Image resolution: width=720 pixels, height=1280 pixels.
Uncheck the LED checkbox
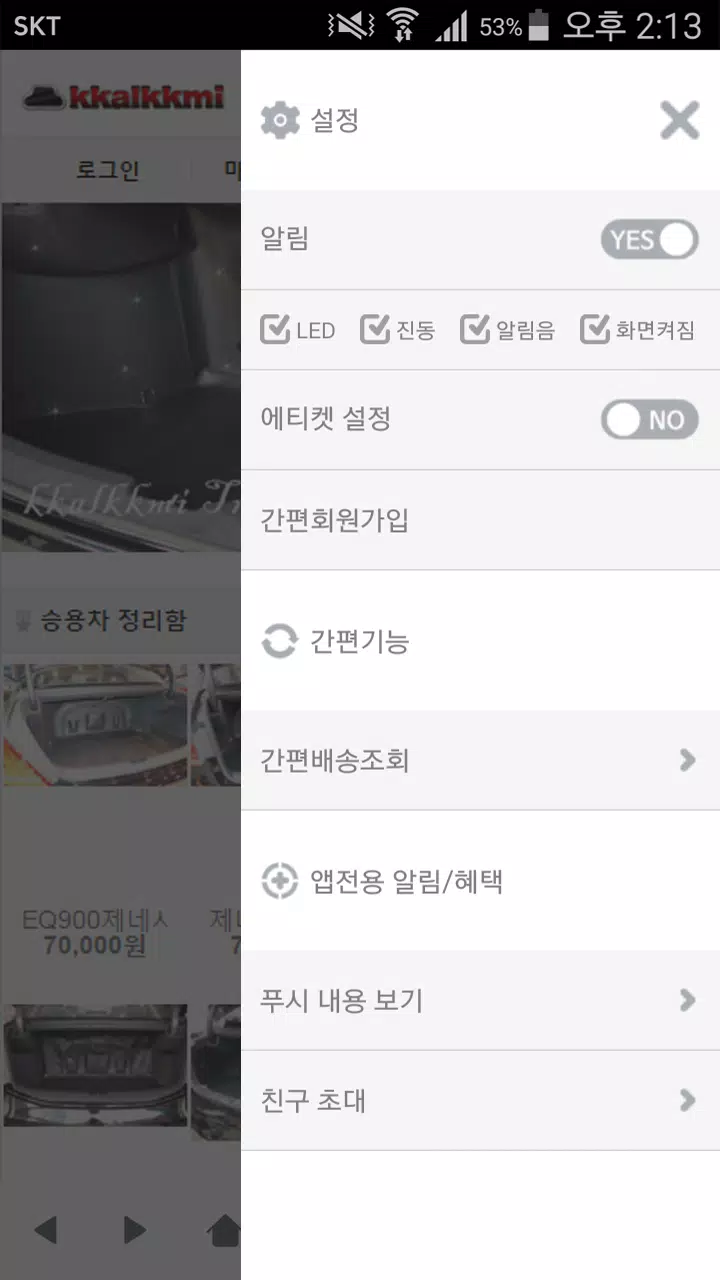[x=275, y=329]
